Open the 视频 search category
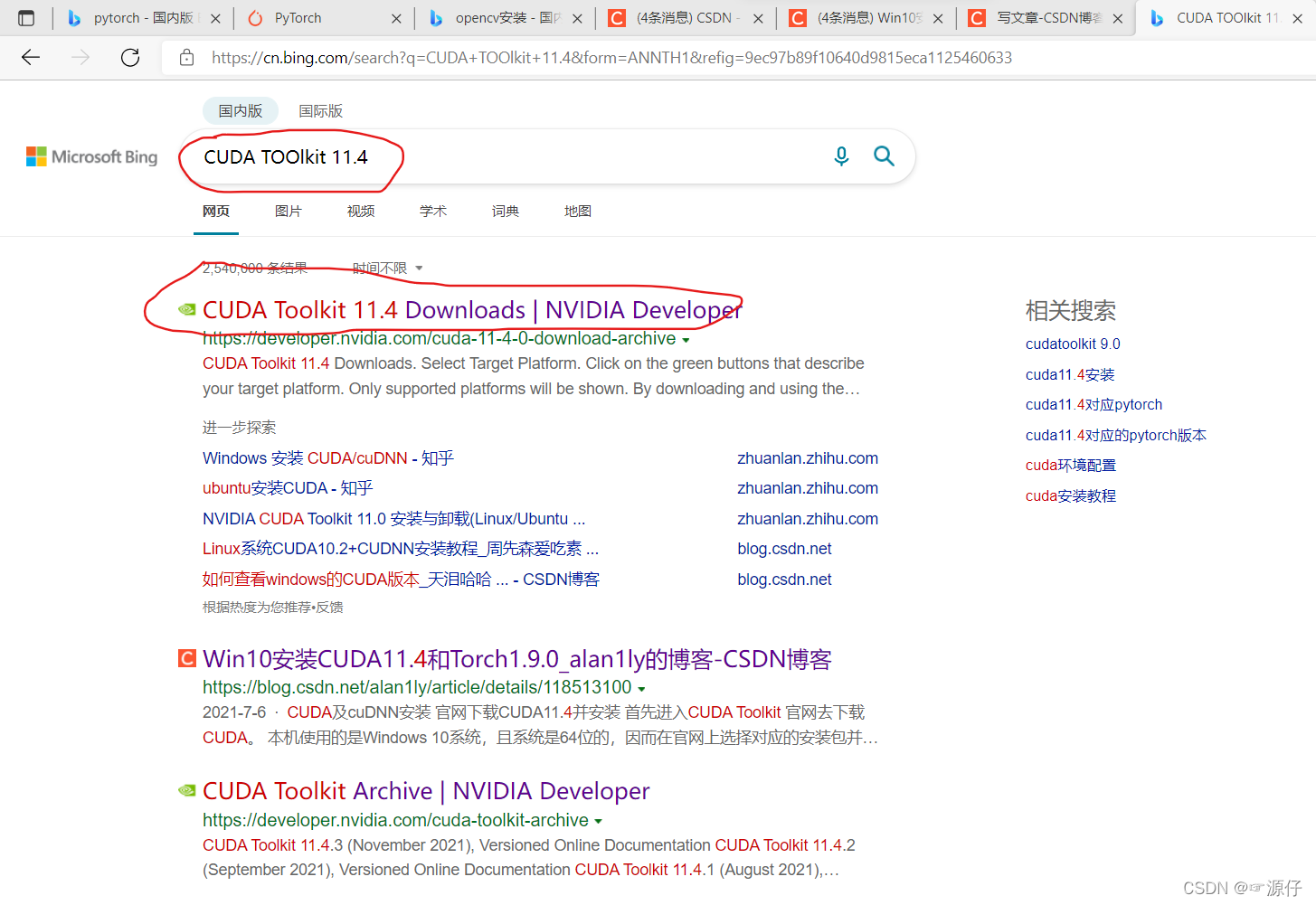1316x905 pixels. (361, 211)
